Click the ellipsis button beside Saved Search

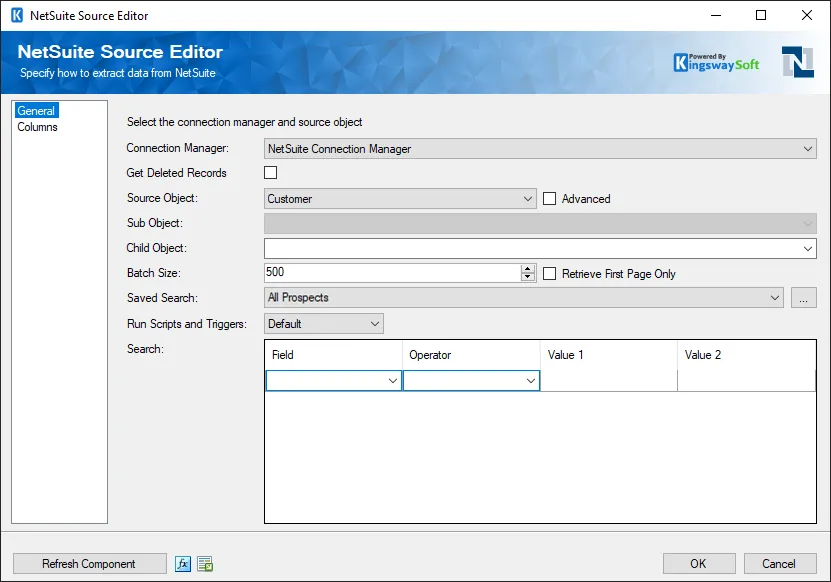click(x=803, y=298)
